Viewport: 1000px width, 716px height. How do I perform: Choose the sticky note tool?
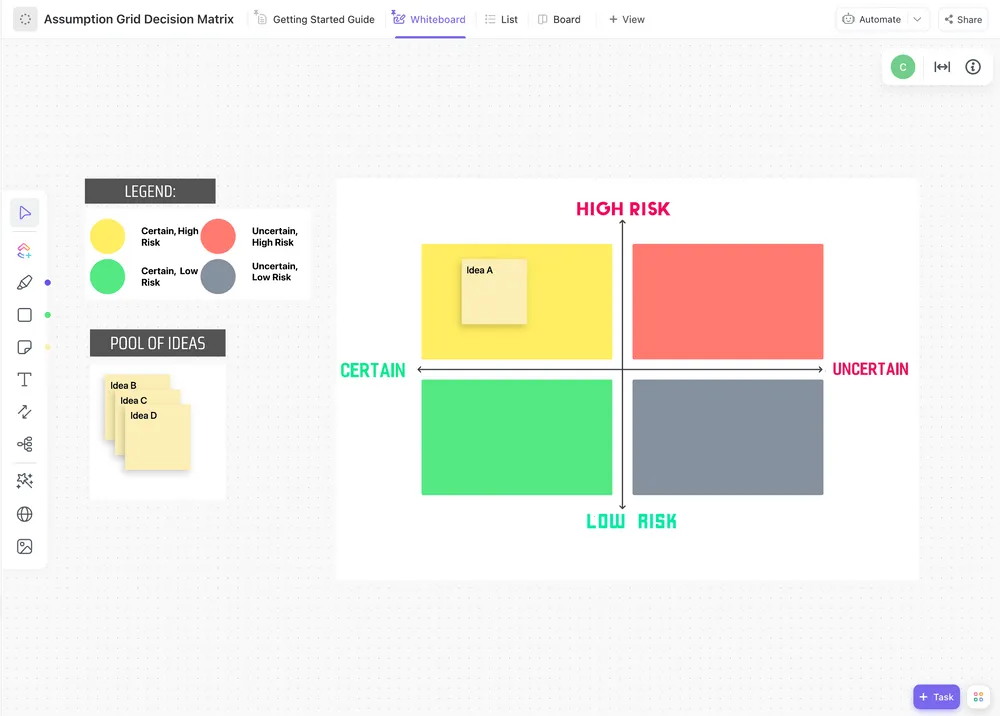(x=24, y=346)
